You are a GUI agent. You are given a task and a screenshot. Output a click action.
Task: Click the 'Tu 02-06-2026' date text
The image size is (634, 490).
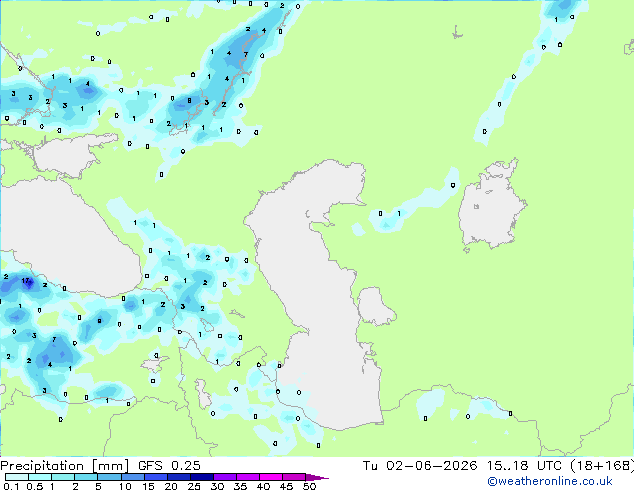[x=420, y=465]
